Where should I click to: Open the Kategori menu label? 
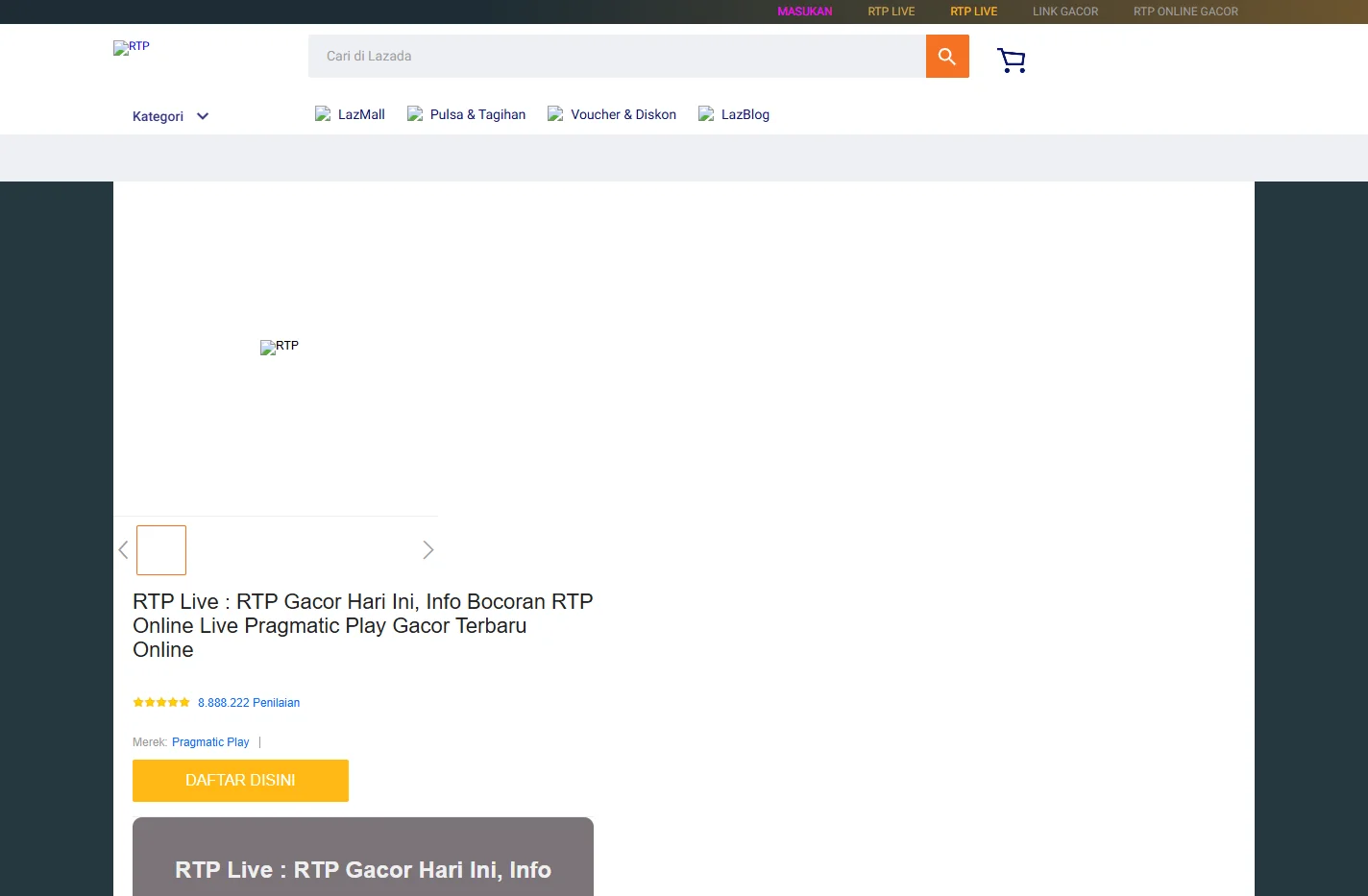click(158, 116)
